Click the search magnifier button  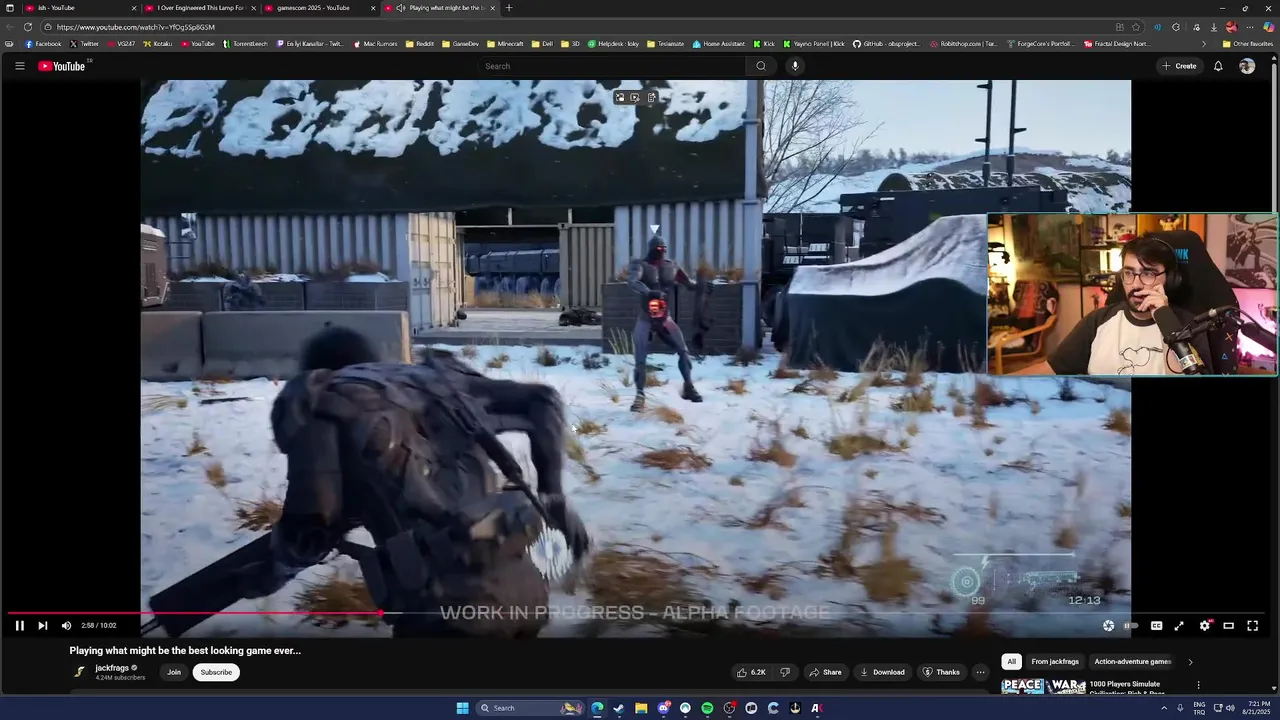761,66
